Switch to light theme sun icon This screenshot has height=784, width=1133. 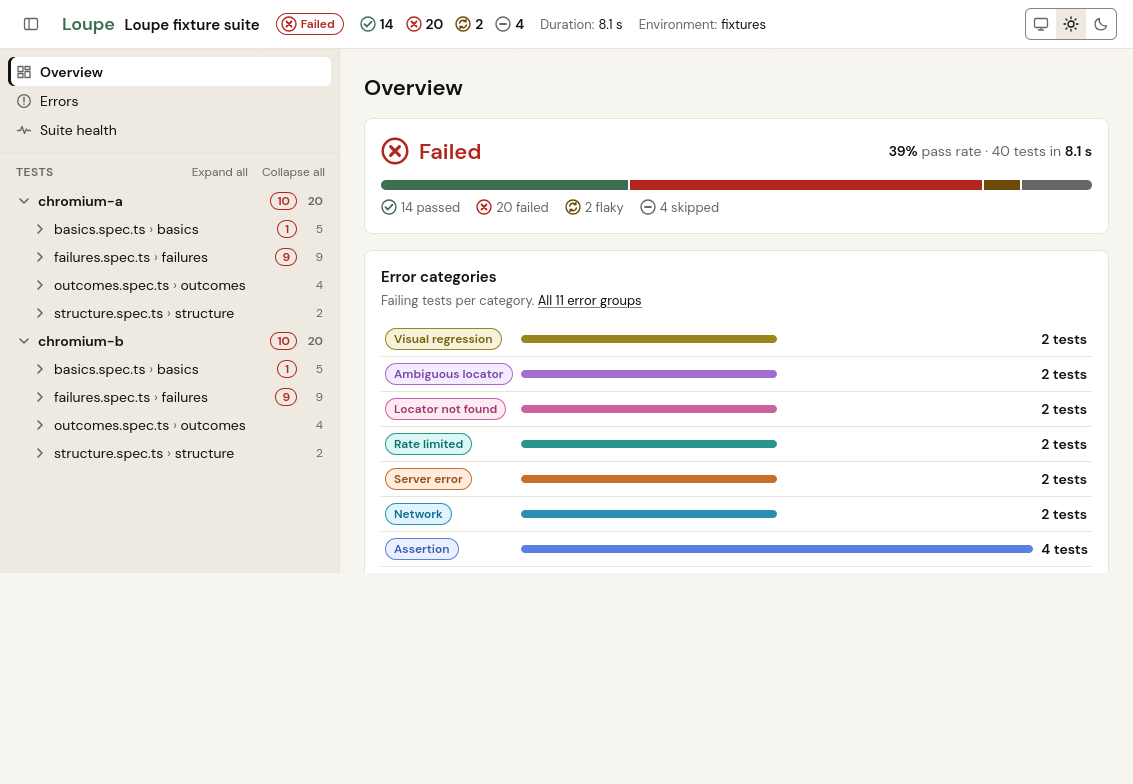1071,24
